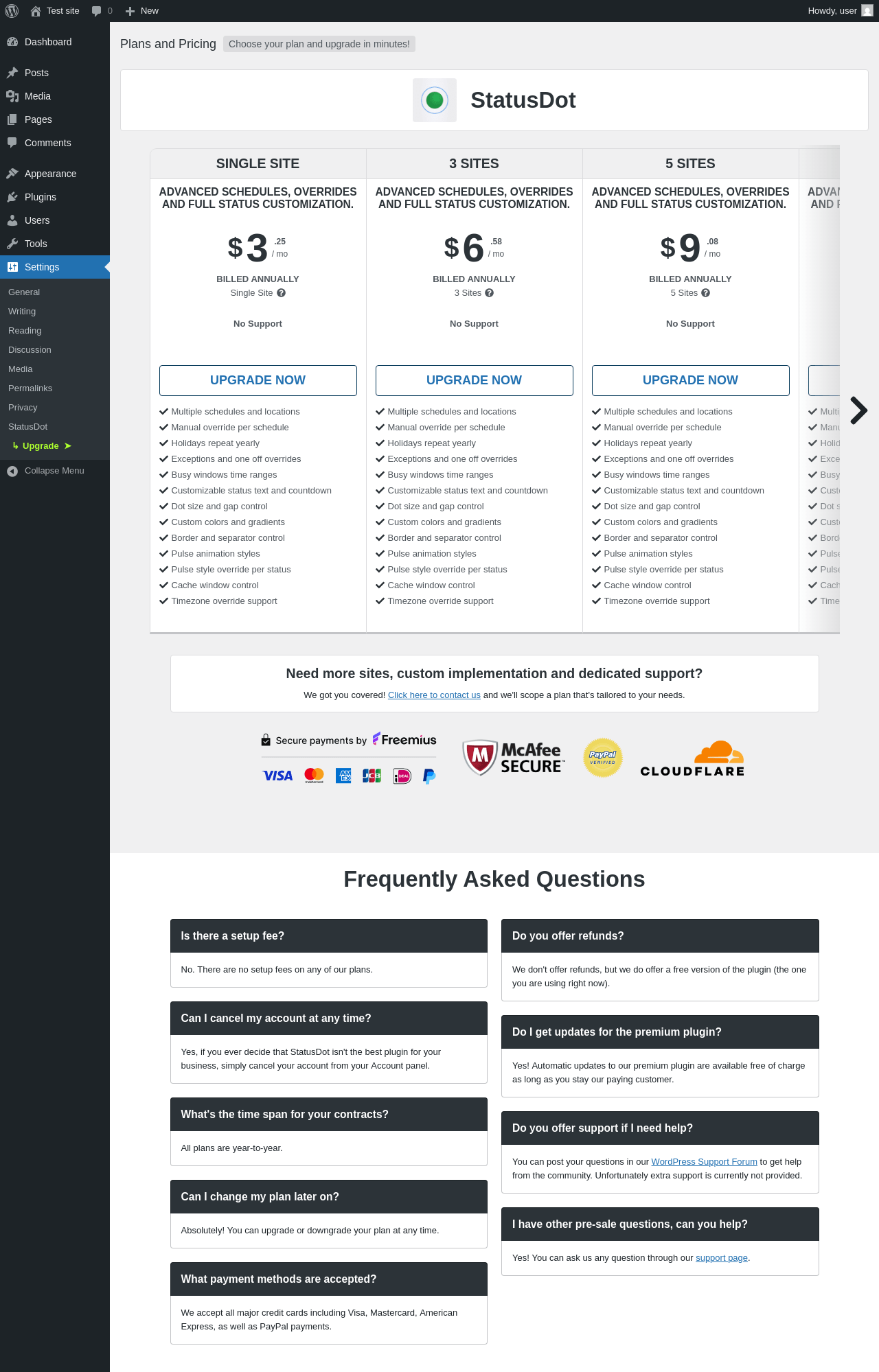The height and width of the screenshot is (1372, 879).
Task: Click the WordPress logo in admin bar
Action: pyautogui.click(x=12, y=11)
